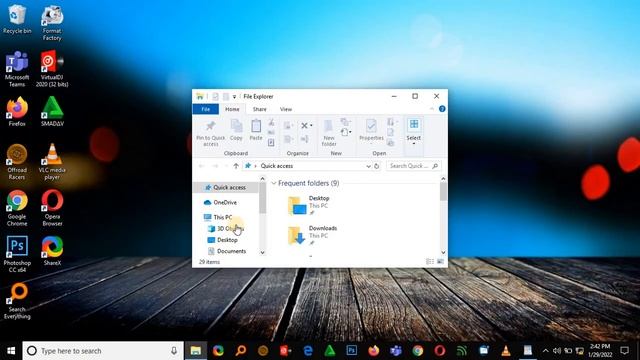This screenshot has width=640, height=360.
Task: Switch to Large icons view in status bar
Action: [440, 262]
